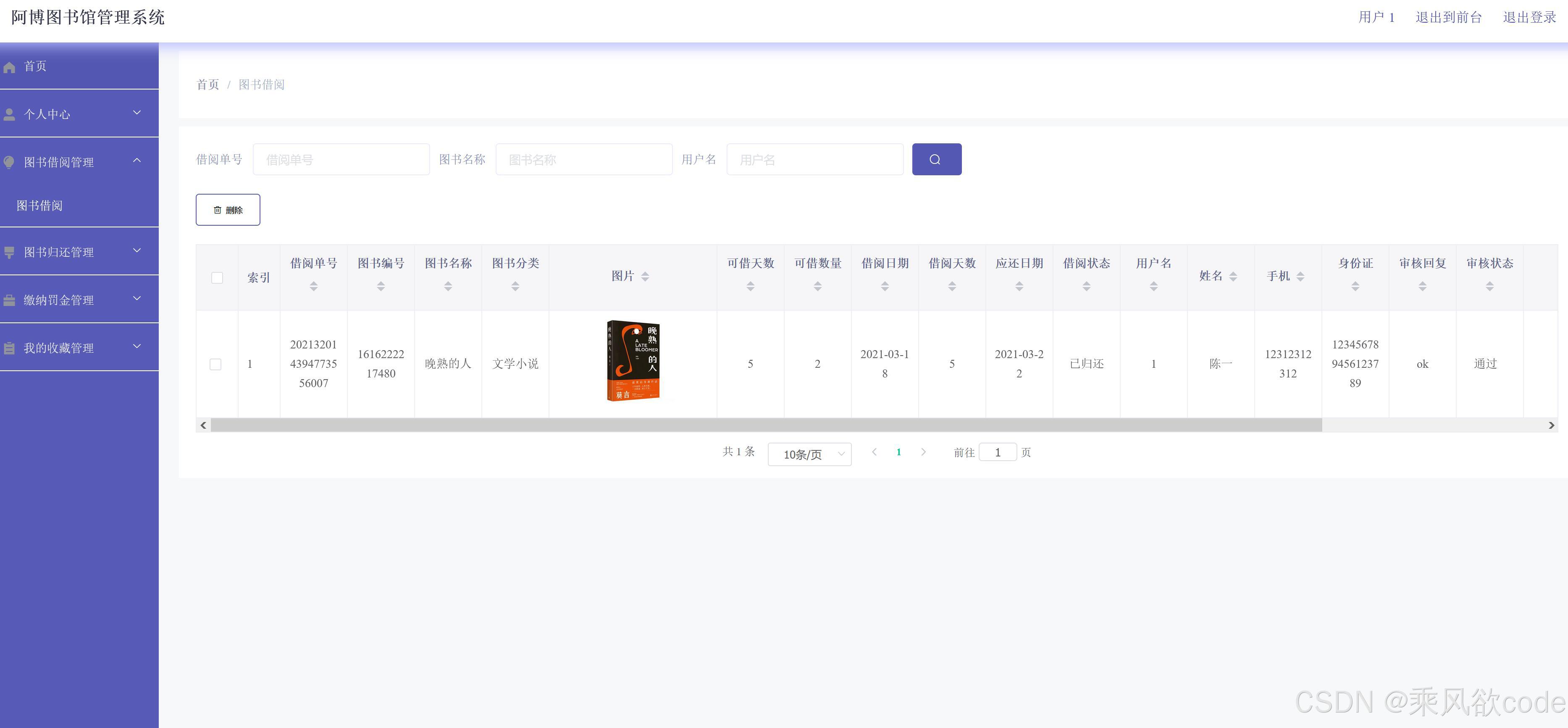Click the magnifier search button
This screenshot has height=728, width=1568.
click(936, 160)
